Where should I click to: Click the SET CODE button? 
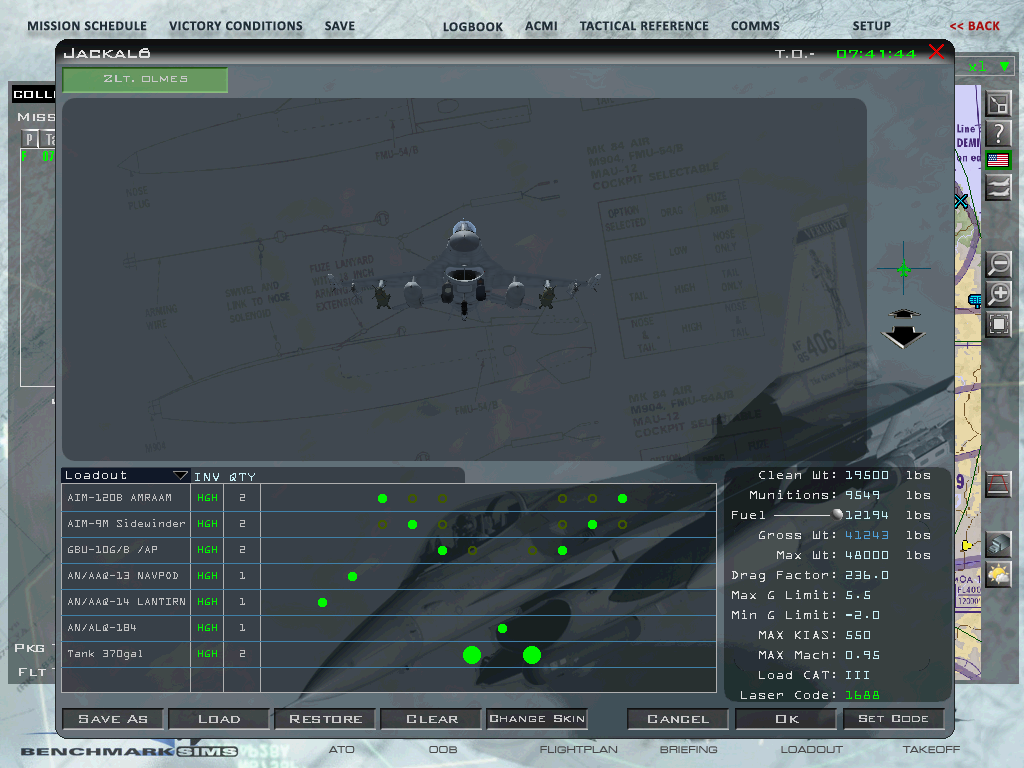(893, 719)
